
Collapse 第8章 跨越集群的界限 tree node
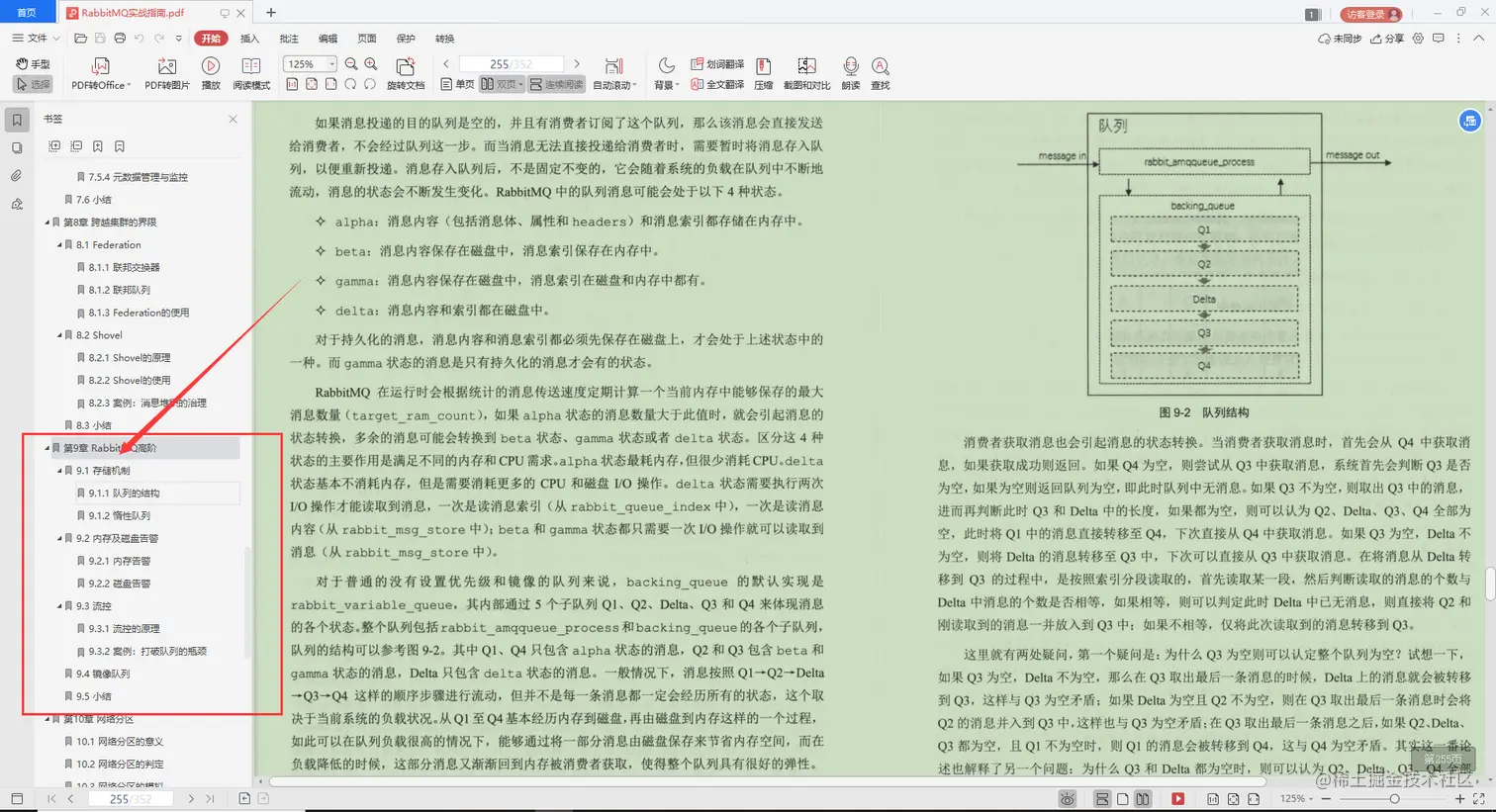(x=47, y=223)
